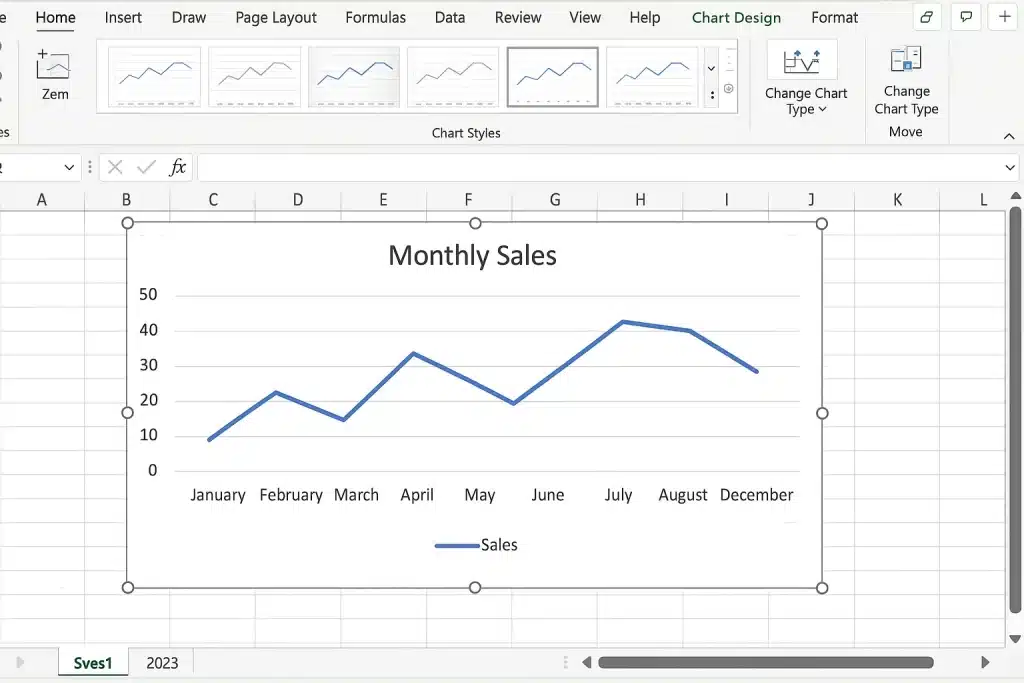The height and width of the screenshot is (683, 1024).
Task: Open the comments speech bubble icon
Action: [x=966, y=17]
